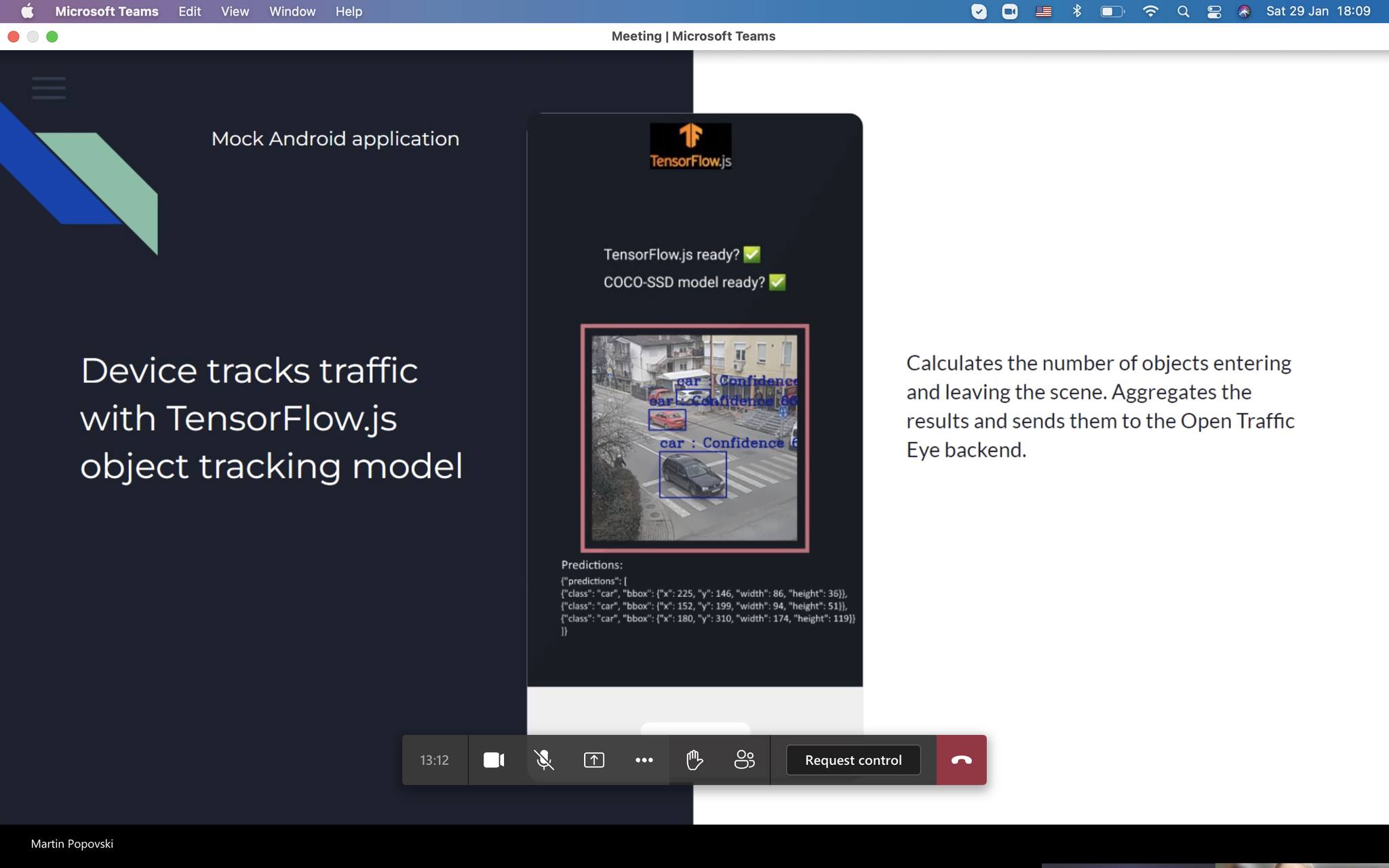Open the Edit menu

click(189, 12)
